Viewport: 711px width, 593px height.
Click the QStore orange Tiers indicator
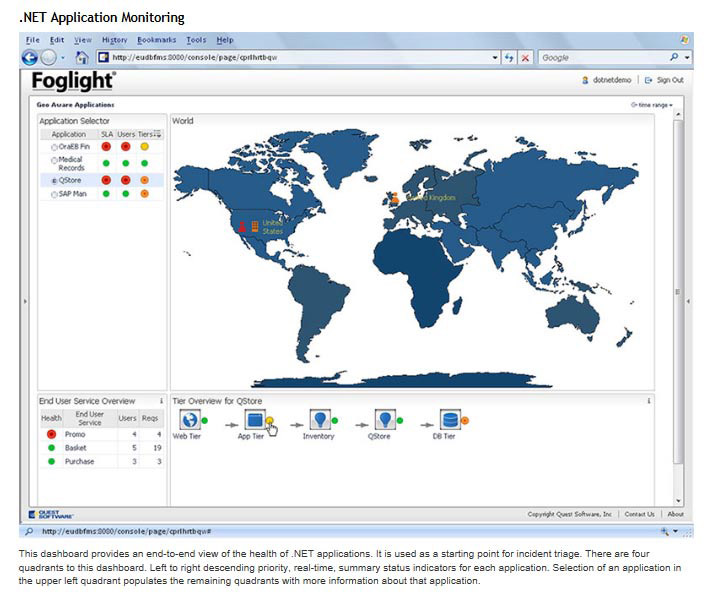point(144,180)
